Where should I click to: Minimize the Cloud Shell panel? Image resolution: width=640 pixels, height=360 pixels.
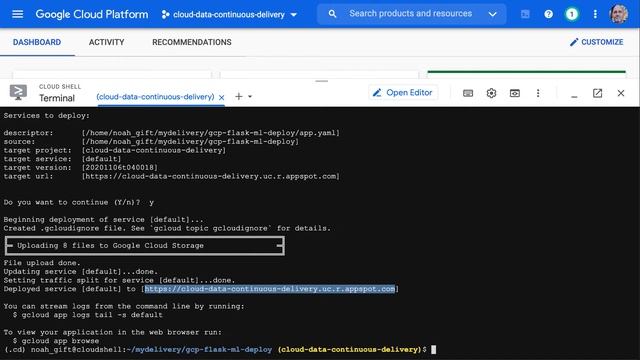coord(574,96)
